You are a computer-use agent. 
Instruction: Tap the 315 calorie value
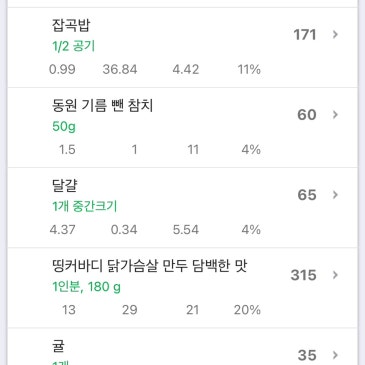click(x=303, y=275)
